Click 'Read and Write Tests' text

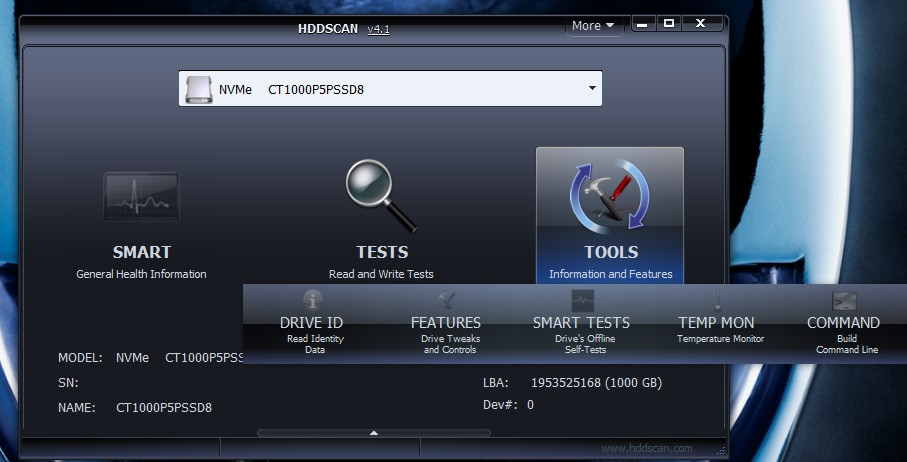pyautogui.click(x=381, y=274)
